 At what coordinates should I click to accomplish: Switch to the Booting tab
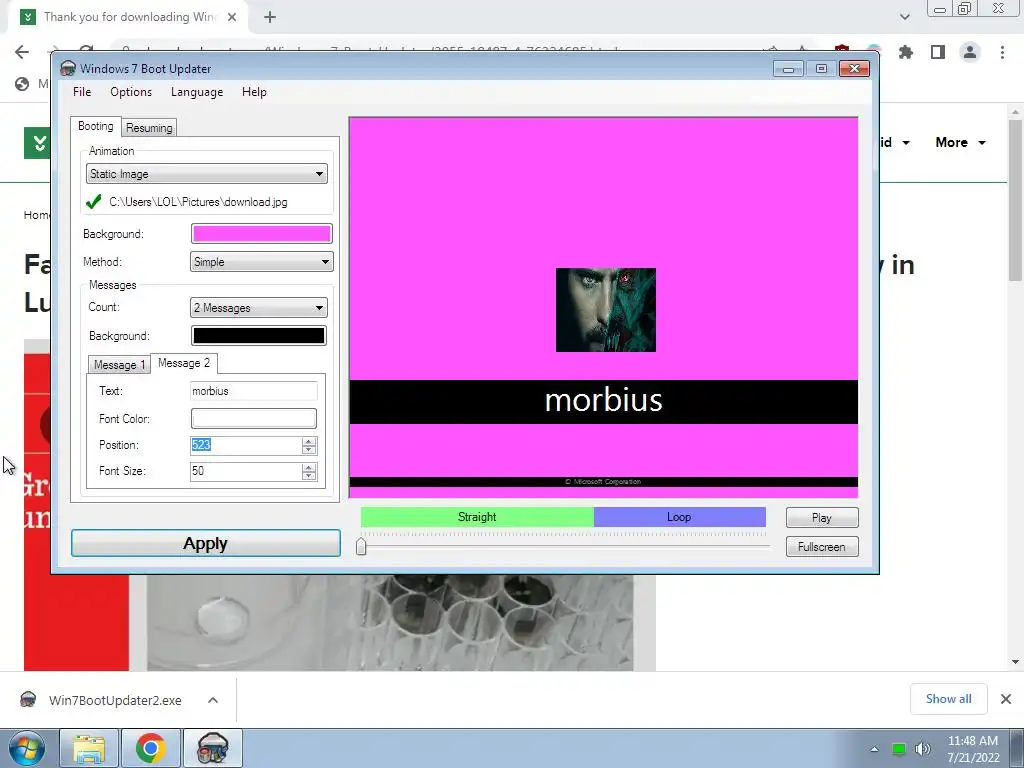point(95,126)
